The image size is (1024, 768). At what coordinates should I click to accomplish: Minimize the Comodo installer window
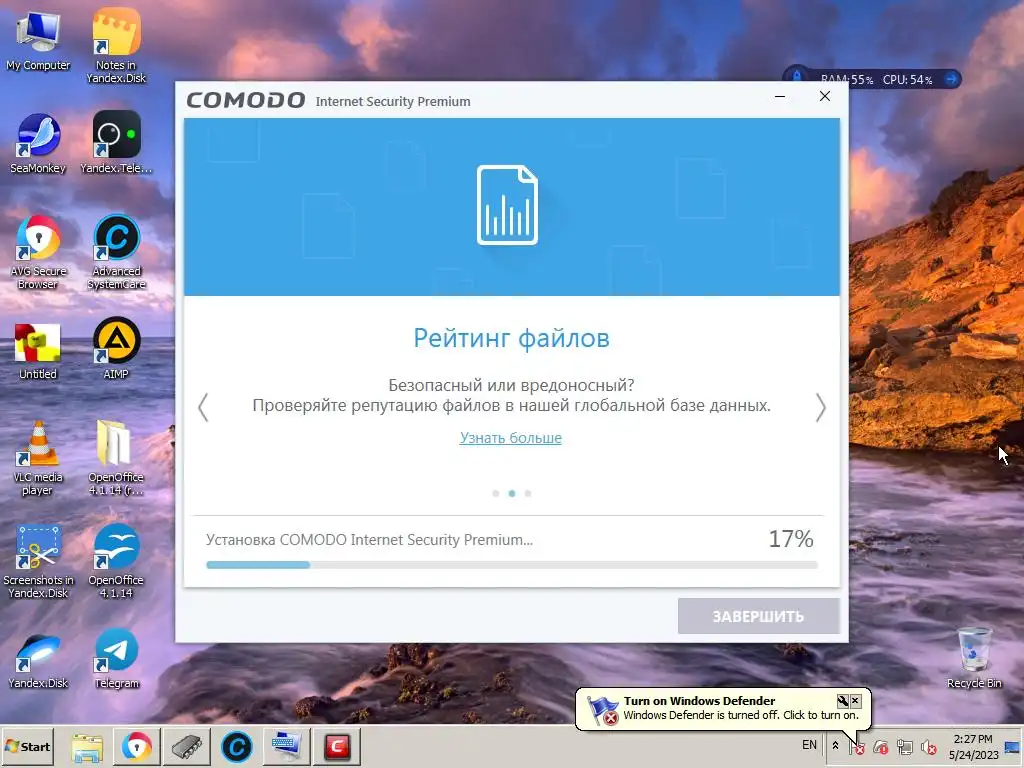pos(780,97)
